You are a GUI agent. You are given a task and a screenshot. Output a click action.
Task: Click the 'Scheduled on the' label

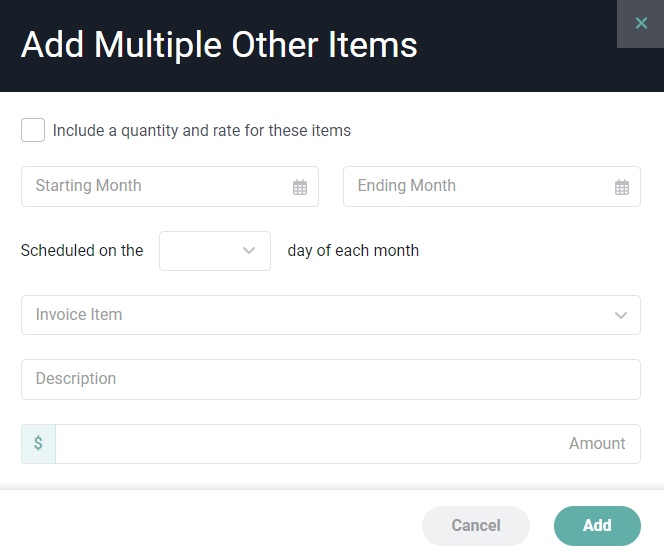coord(82,251)
